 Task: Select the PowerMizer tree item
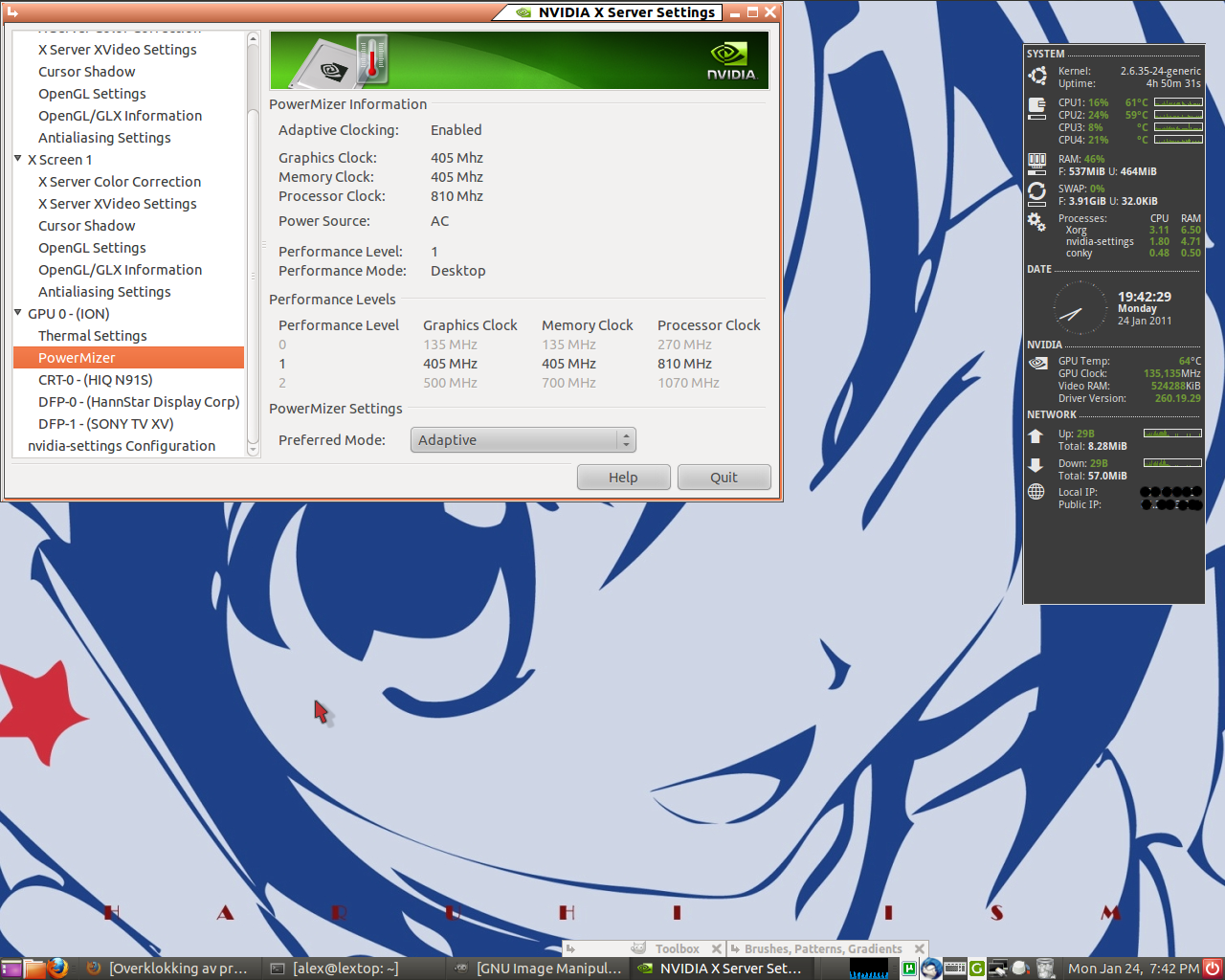pos(128,358)
